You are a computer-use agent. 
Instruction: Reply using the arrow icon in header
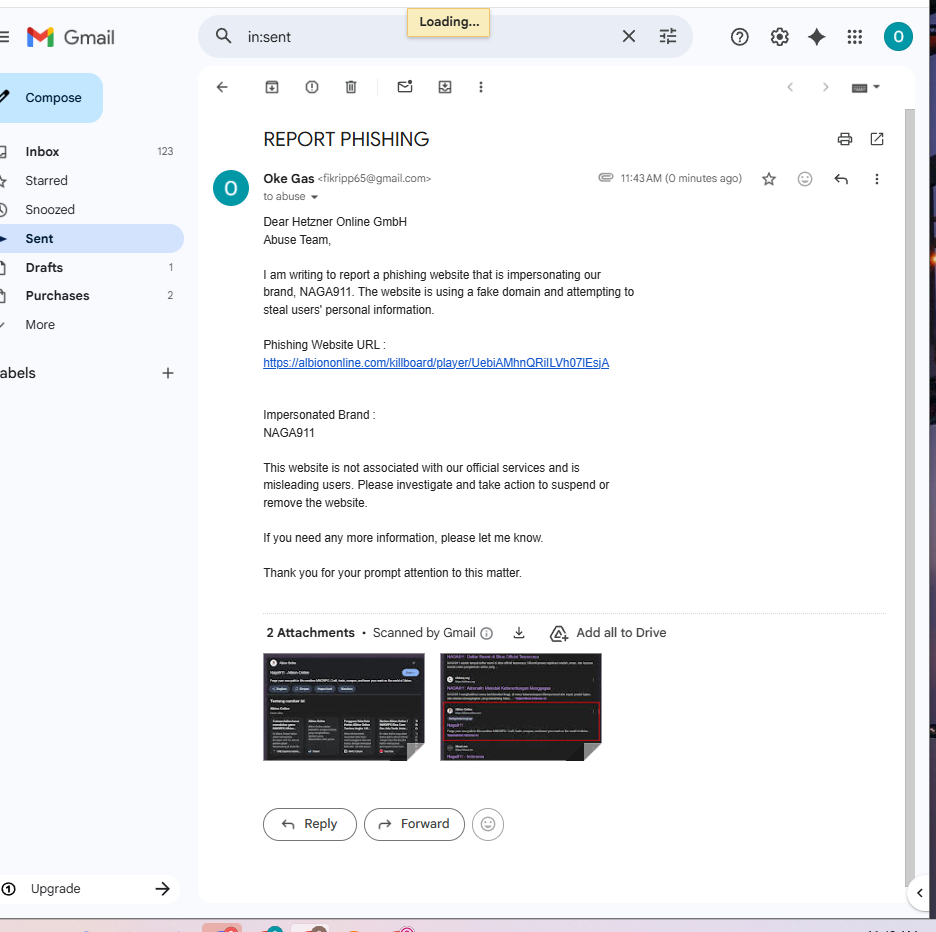point(841,179)
